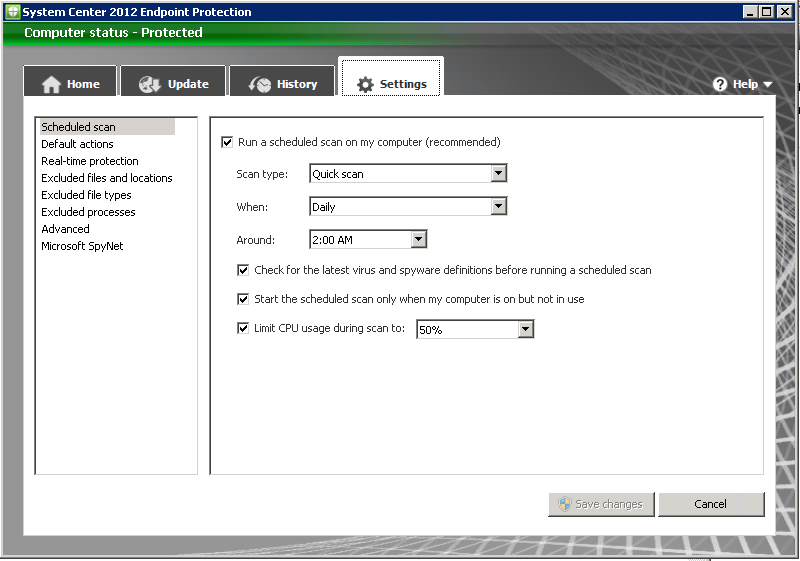The width and height of the screenshot is (800, 561).
Task: Switch to the Update tab
Action: tap(173, 82)
